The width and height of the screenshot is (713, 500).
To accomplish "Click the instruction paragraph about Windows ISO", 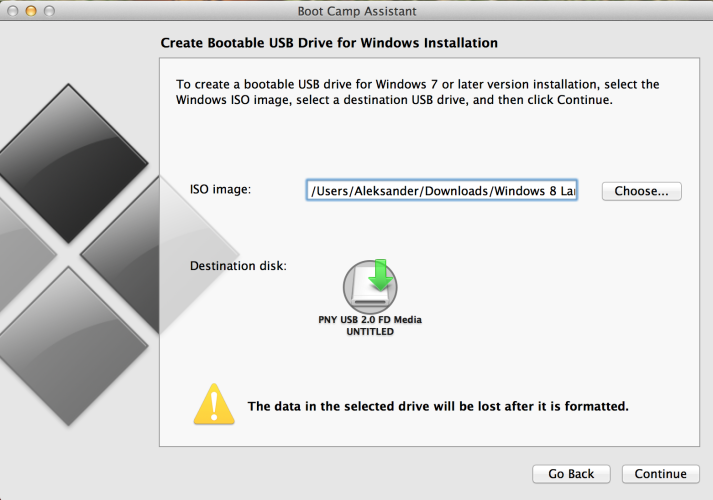I will coord(417,92).
